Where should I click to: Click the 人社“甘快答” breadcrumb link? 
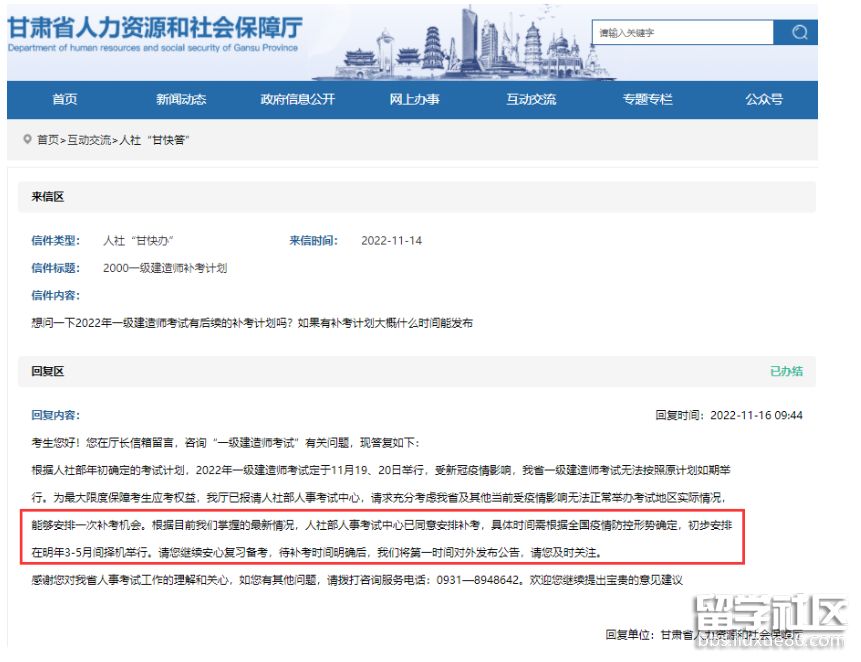[155, 141]
